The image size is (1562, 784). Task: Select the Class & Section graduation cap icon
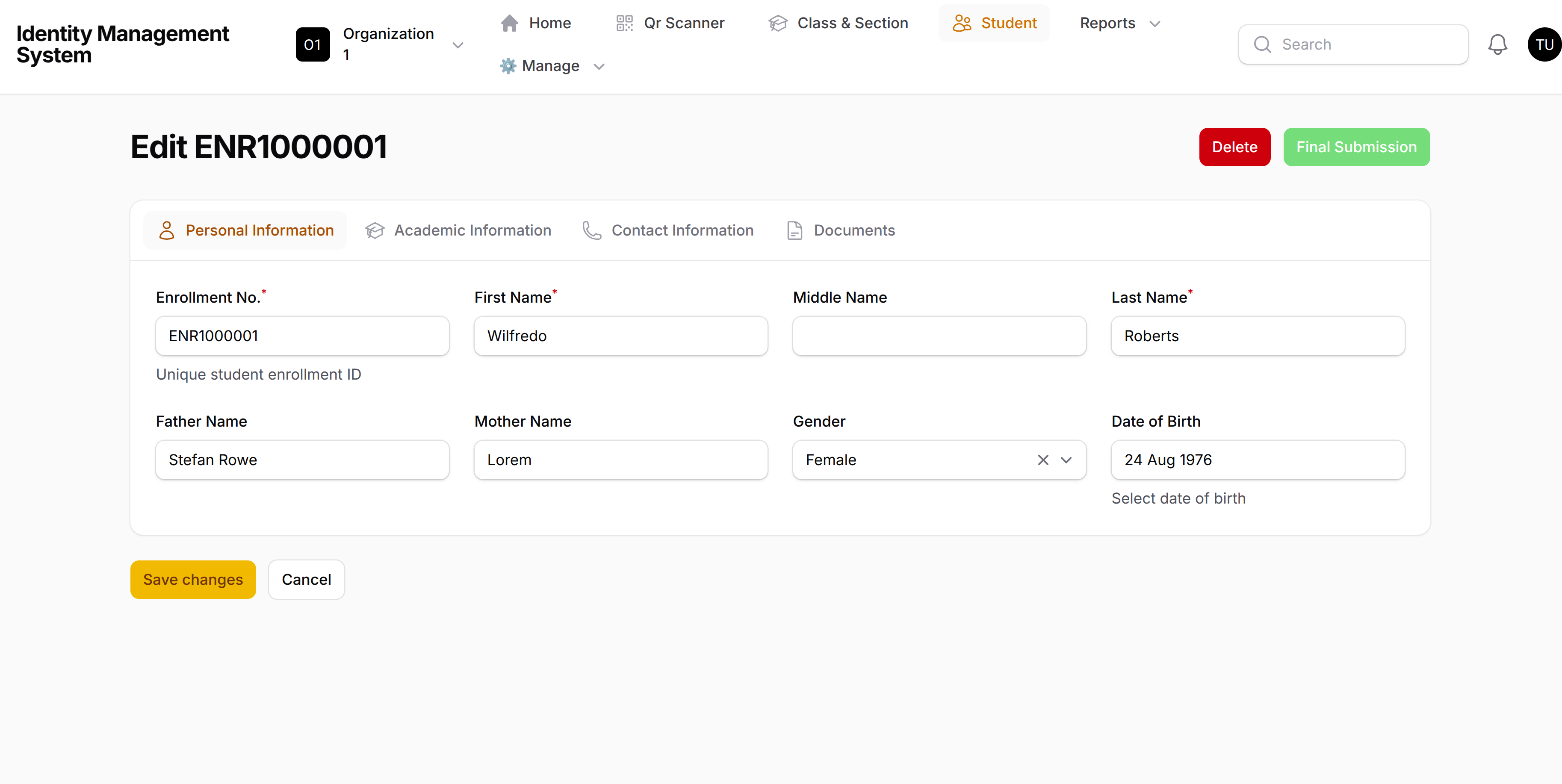pos(777,22)
